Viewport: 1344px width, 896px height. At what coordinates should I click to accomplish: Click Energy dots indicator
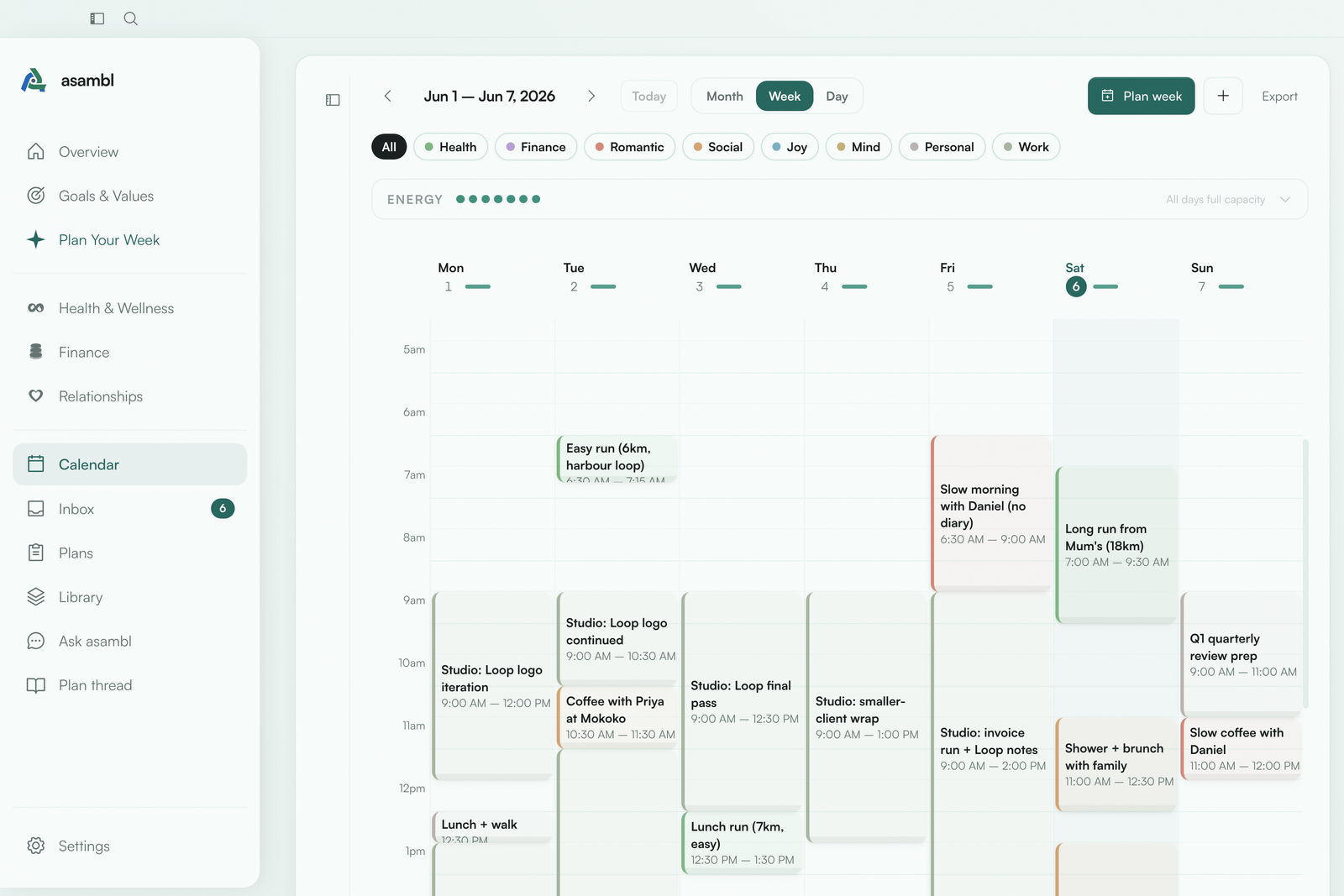coord(498,200)
